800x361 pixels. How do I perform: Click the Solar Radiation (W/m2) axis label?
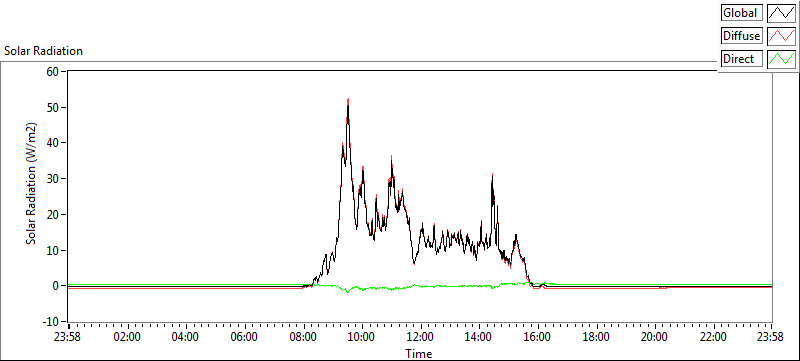point(32,183)
